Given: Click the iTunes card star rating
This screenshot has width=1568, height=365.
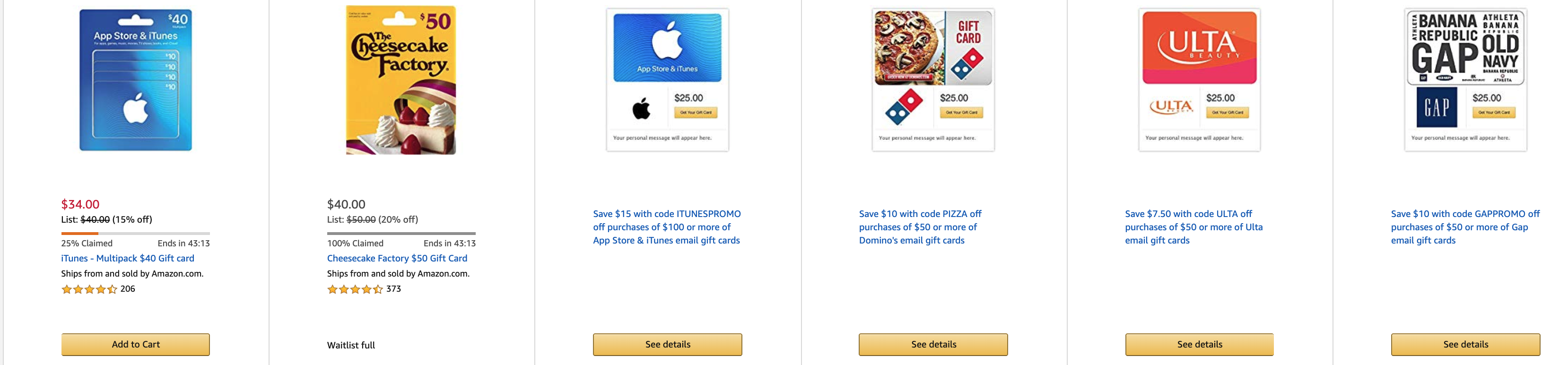Looking at the screenshot, I should click(89, 289).
